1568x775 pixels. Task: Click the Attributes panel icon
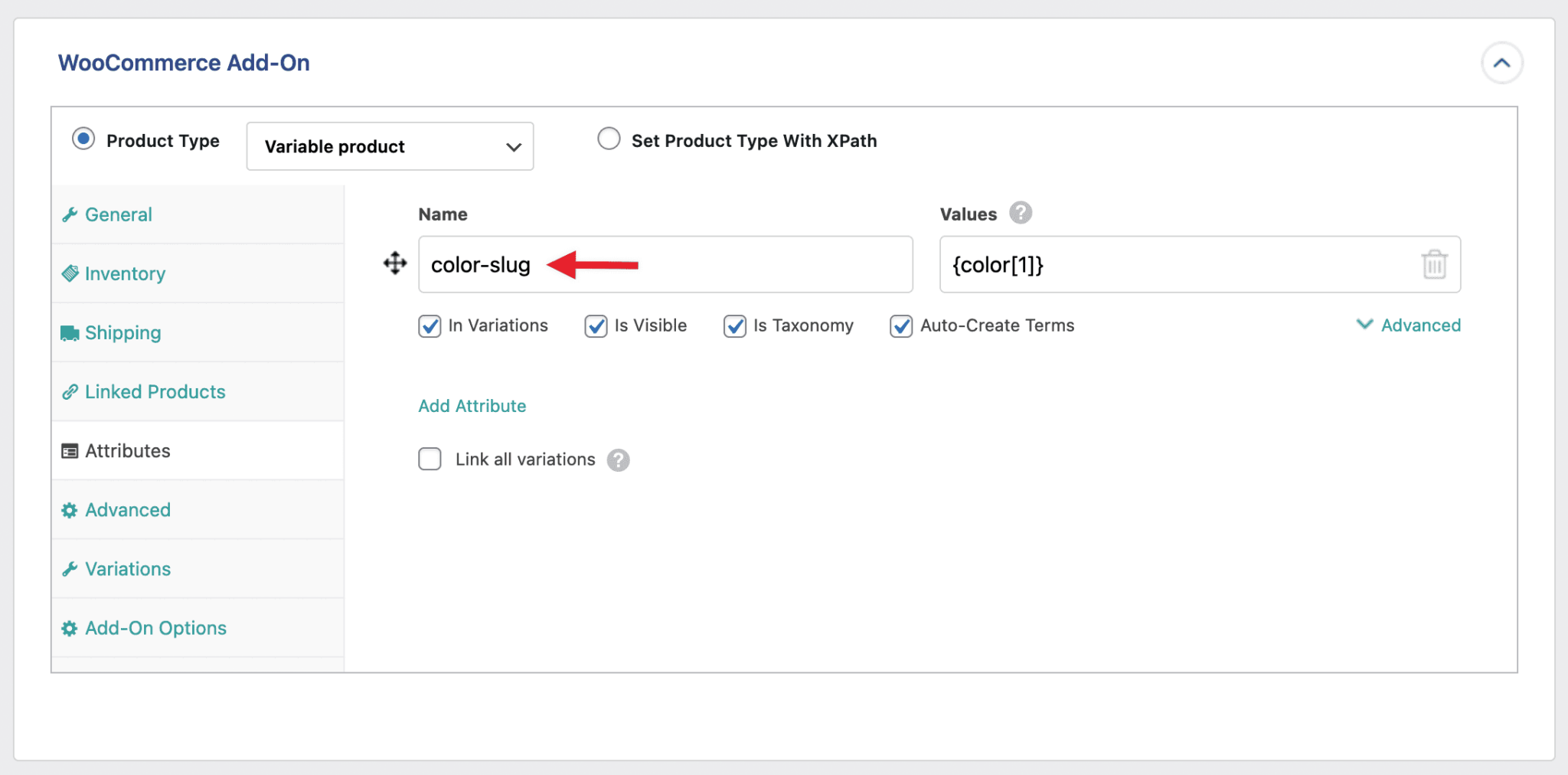pyautogui.click(x=70, y=450)
